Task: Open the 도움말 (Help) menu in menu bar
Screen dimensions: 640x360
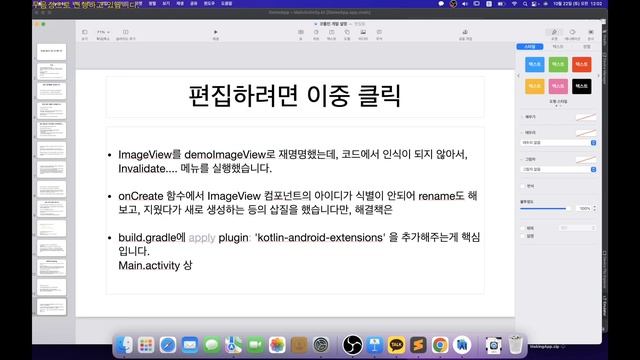Action: [x=227, y=4]
